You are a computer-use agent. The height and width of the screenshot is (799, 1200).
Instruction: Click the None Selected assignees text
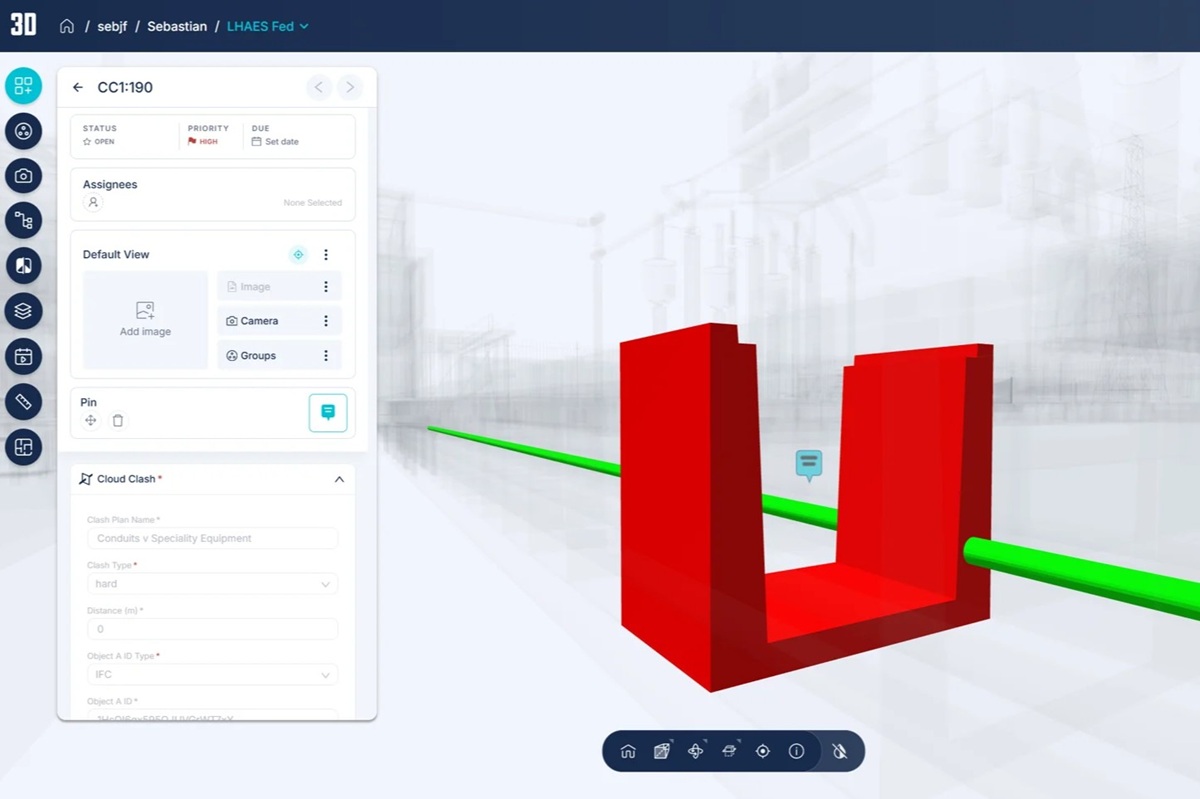click(x=312, y=203)
